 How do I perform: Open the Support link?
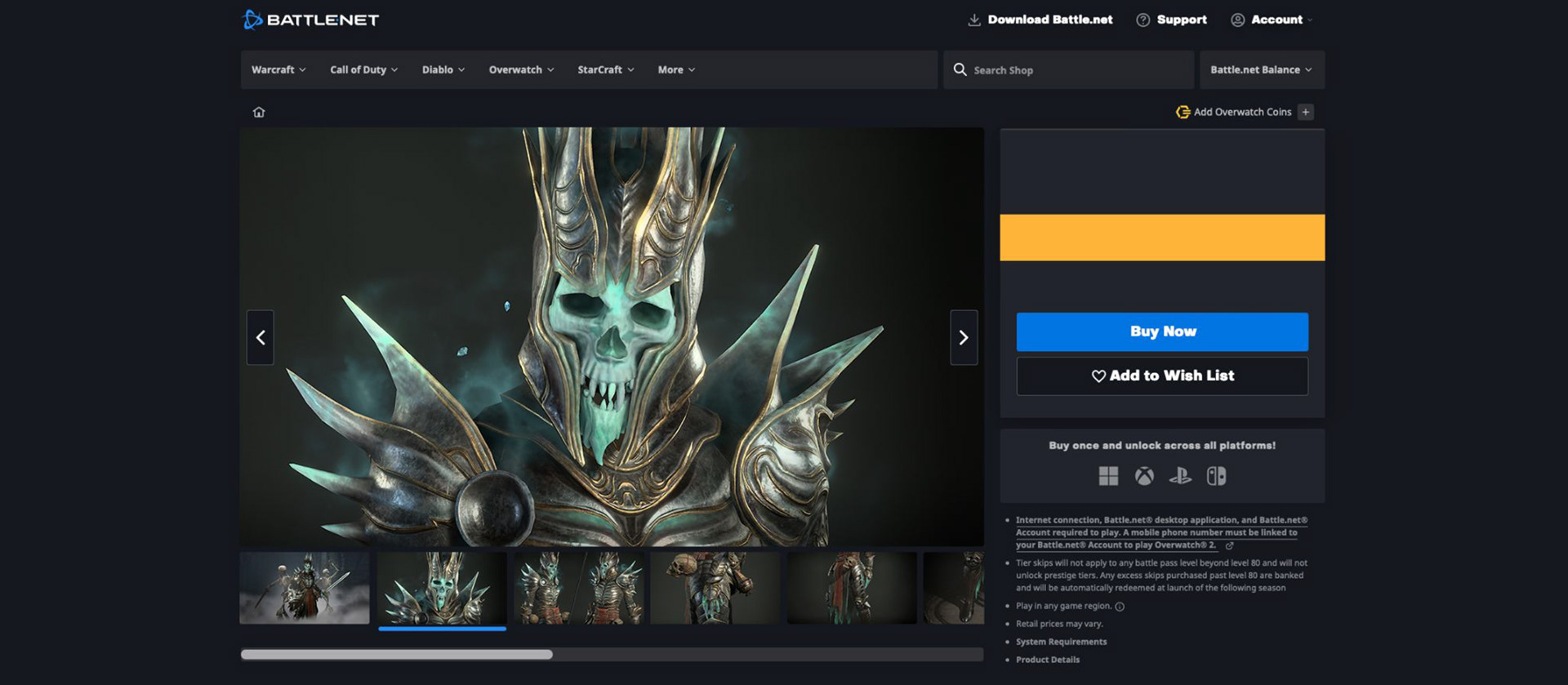click(x=1182, y=20)
